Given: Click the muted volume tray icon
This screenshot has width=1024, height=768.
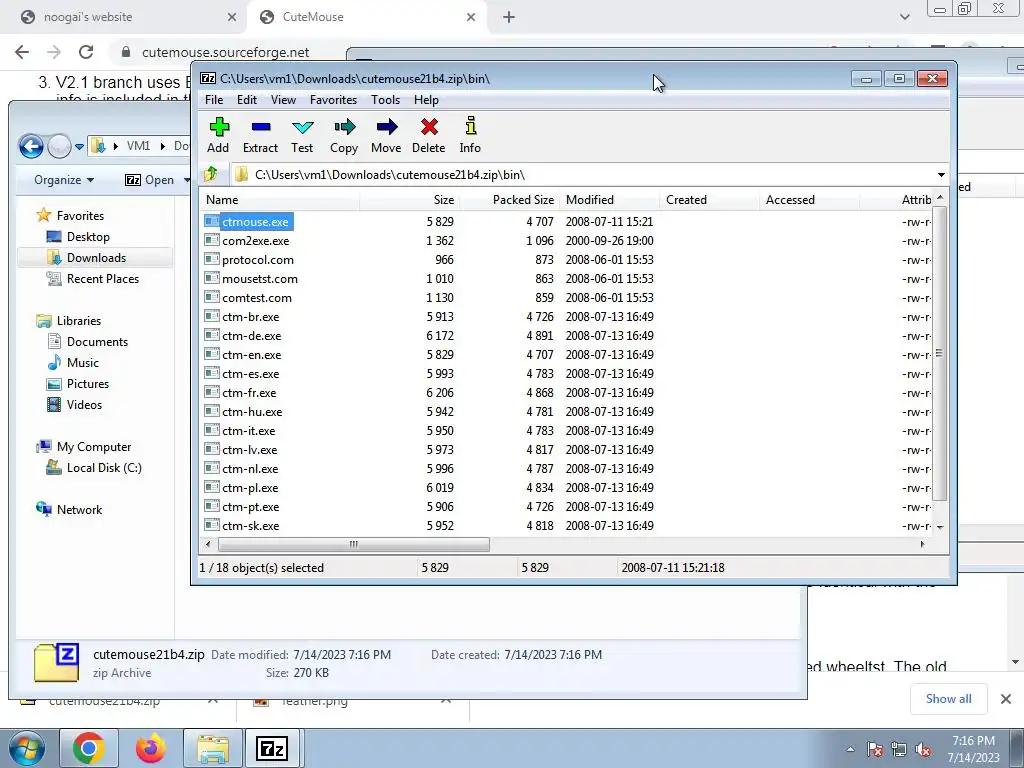Looking at the screenshot, I should pyautogui.click(x=923, y=750).
